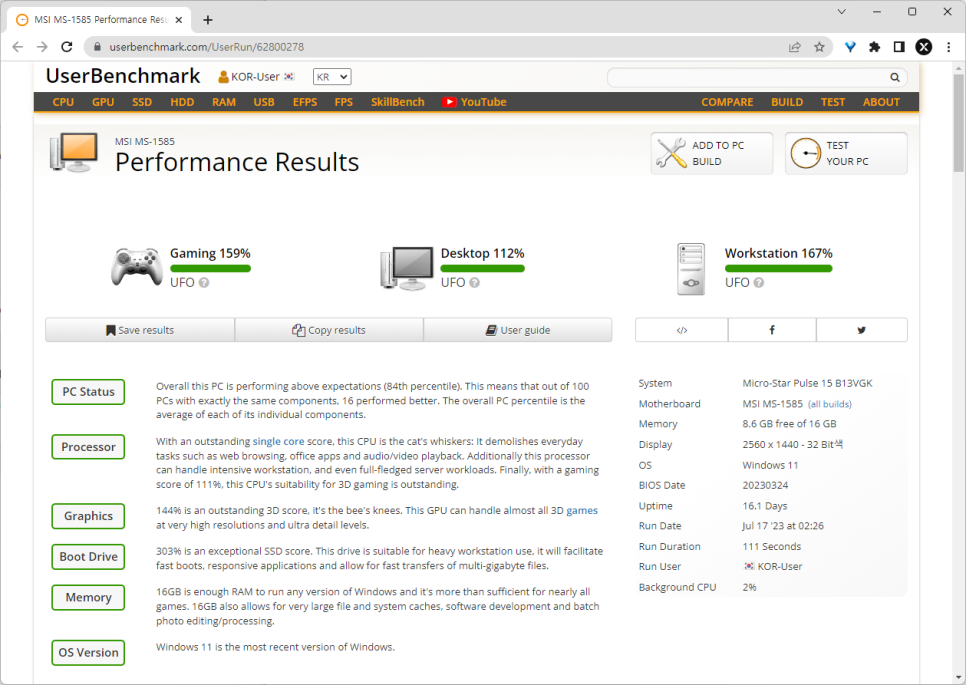Open the USB menu item

click(x=264, y=102)
